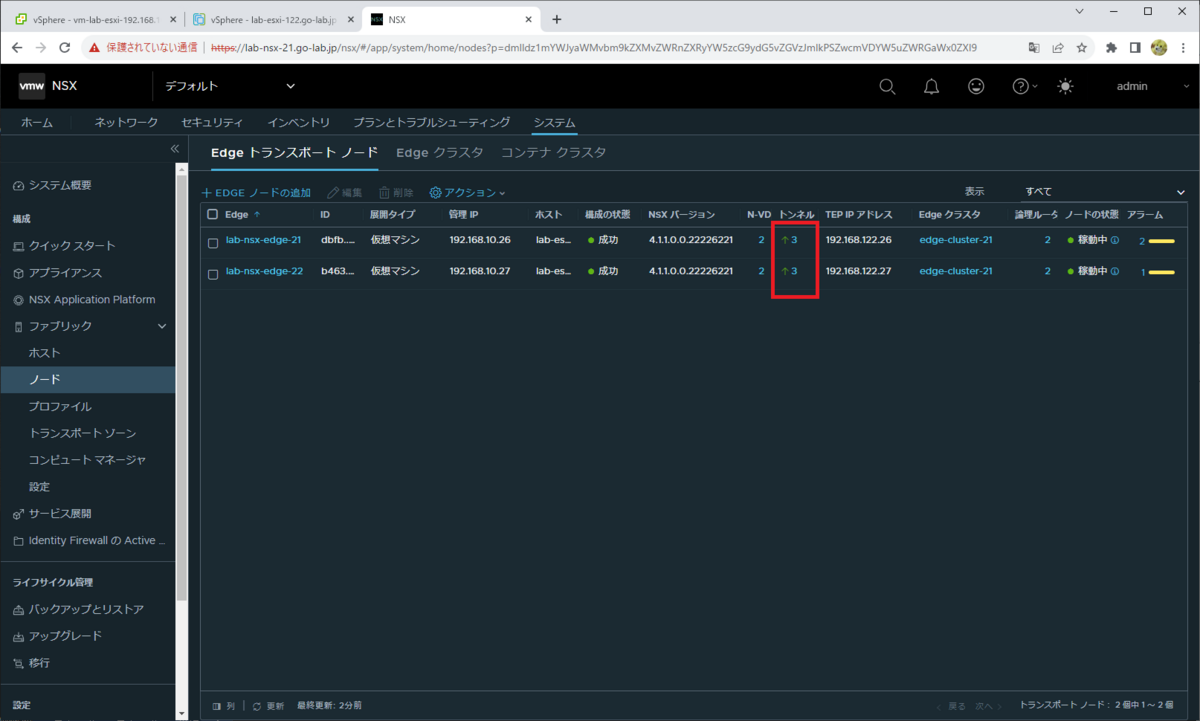Open トランスポート ゾーン in sidebar

[82, 433]
